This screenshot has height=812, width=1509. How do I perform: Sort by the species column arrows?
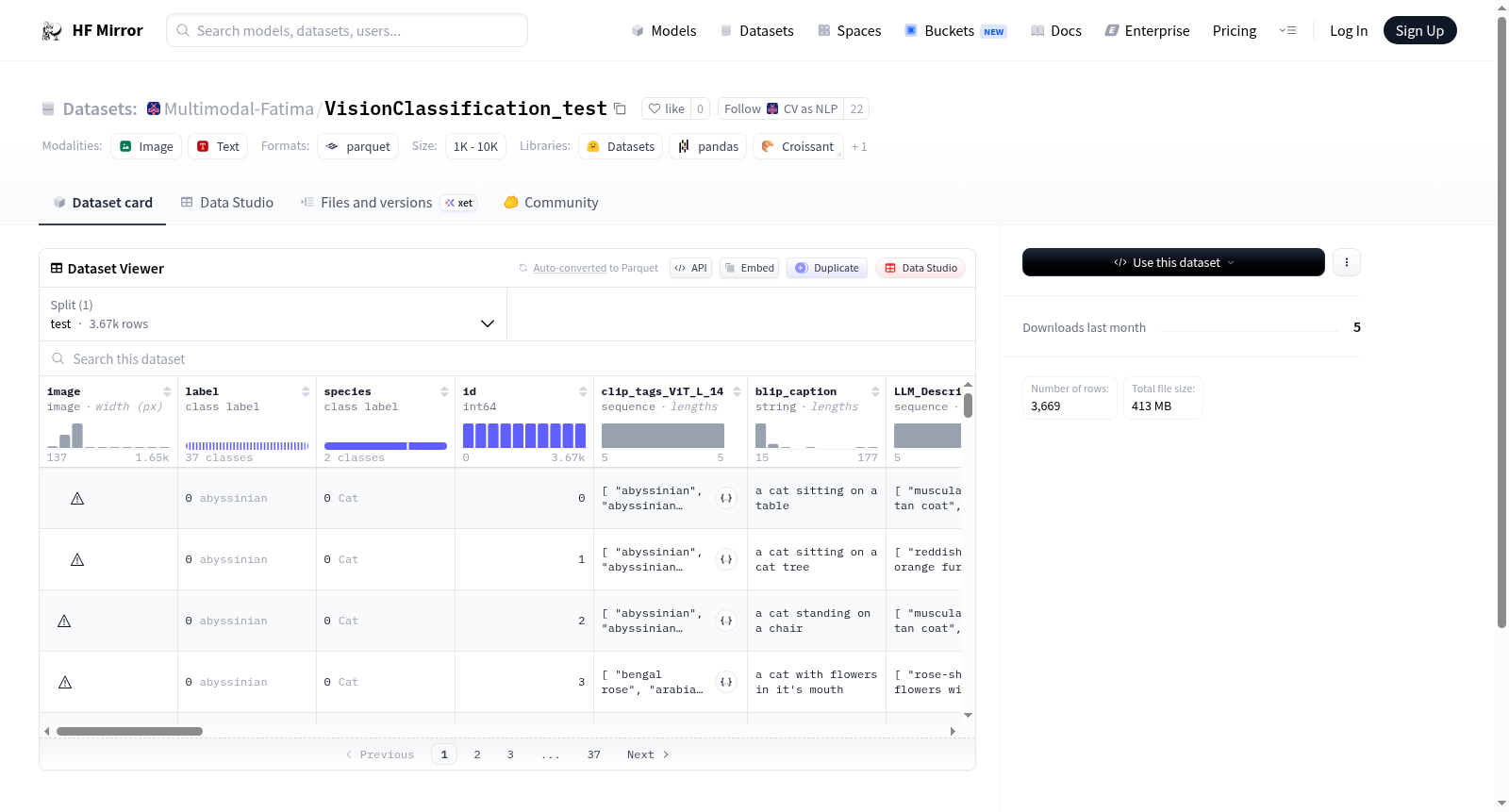coord(444,391)
